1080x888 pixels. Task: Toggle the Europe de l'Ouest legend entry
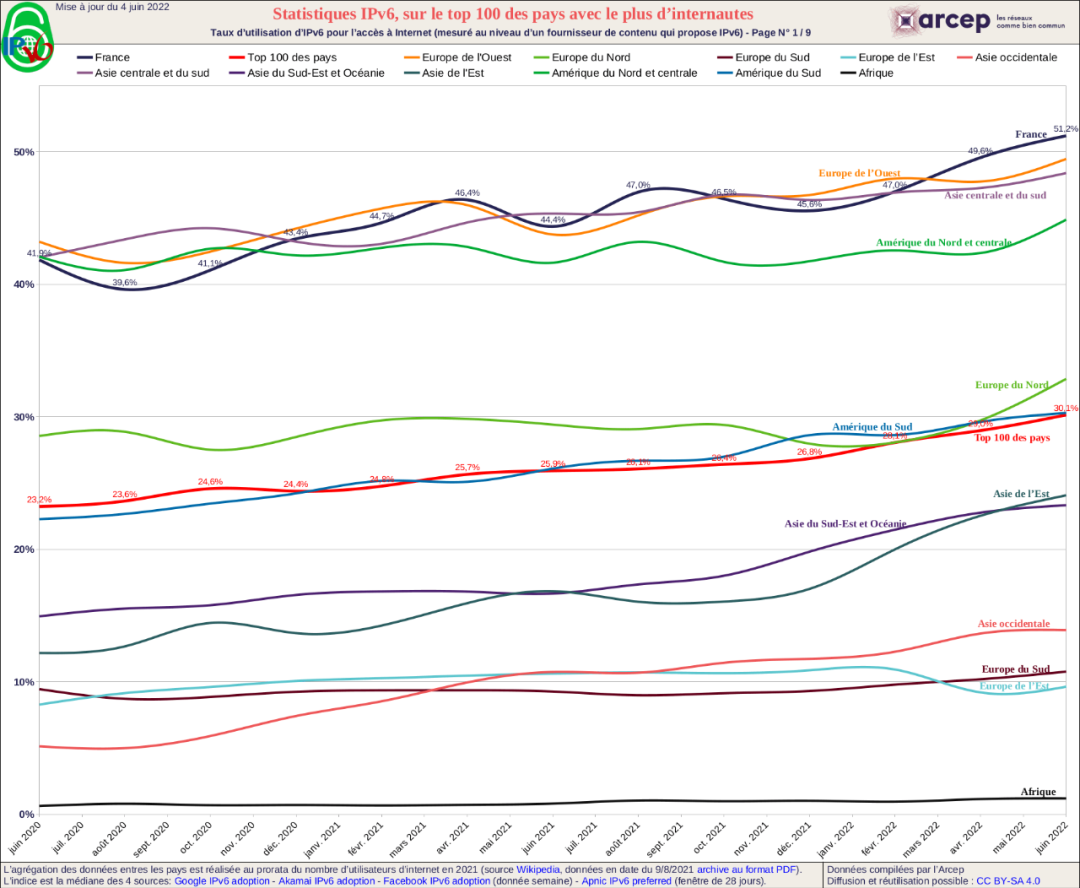click(x=466, y=58)
